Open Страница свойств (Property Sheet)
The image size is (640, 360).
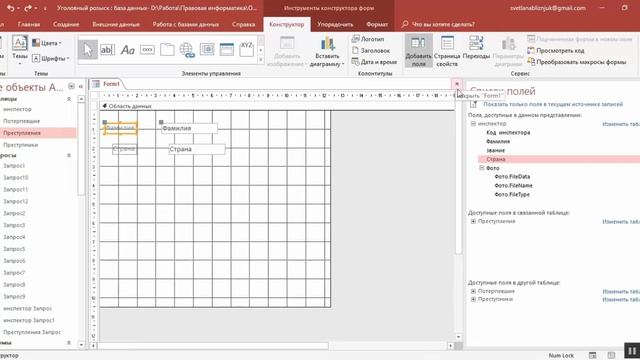pyautogui.click(x=447, y=51)
